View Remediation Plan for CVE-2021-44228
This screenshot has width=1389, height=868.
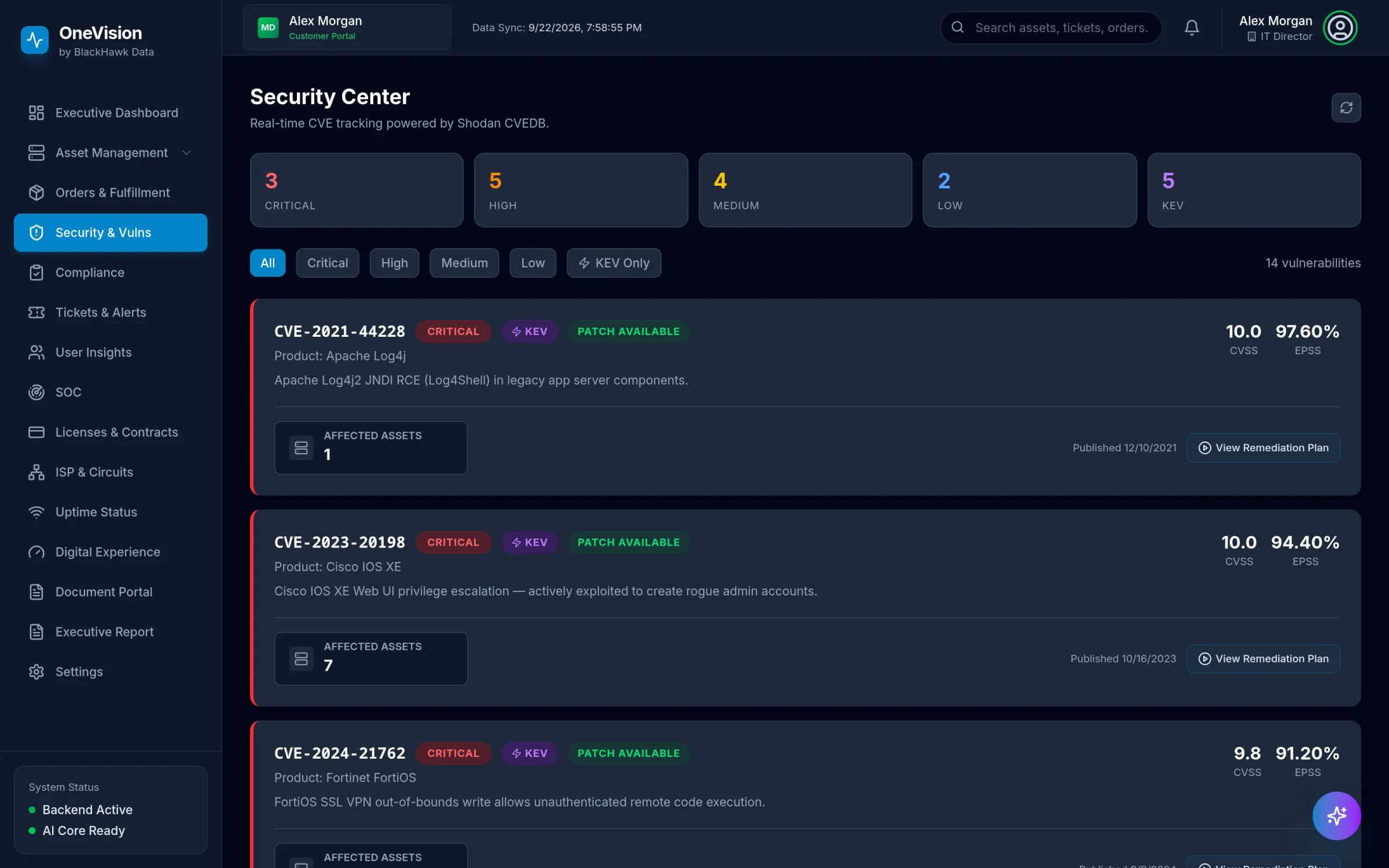tap(1263, 448)
